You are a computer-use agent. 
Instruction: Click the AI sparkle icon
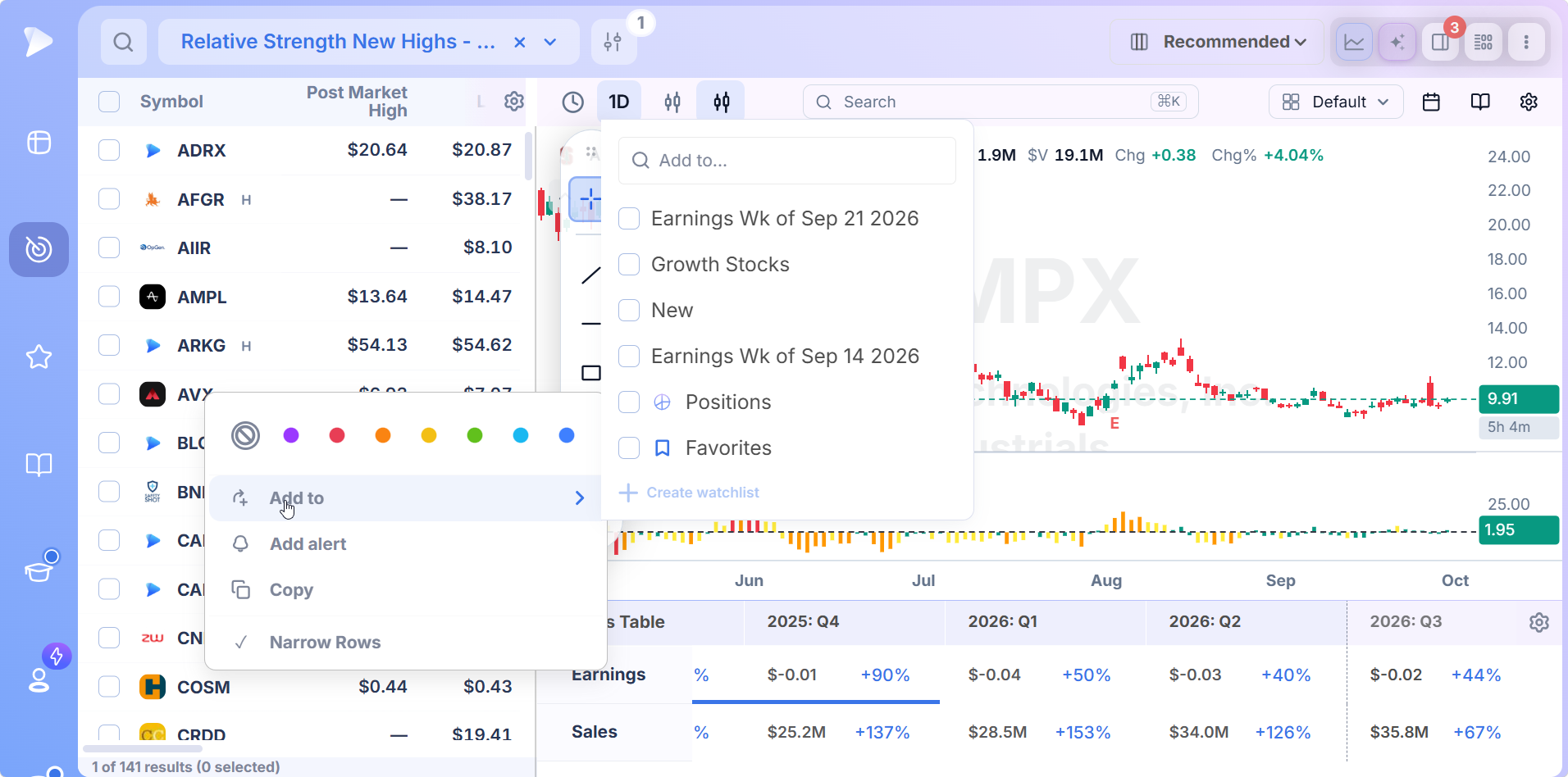click(1397, 42)
